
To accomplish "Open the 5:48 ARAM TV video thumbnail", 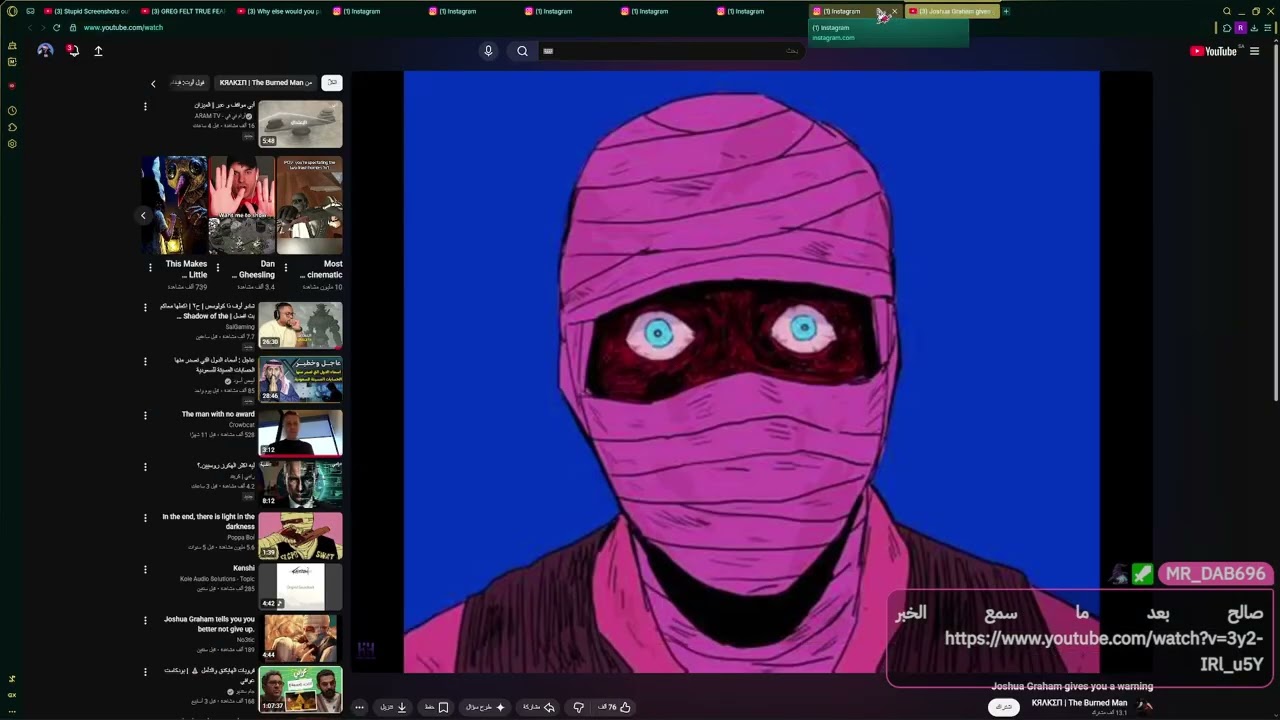I will click(x=300, y=124).
